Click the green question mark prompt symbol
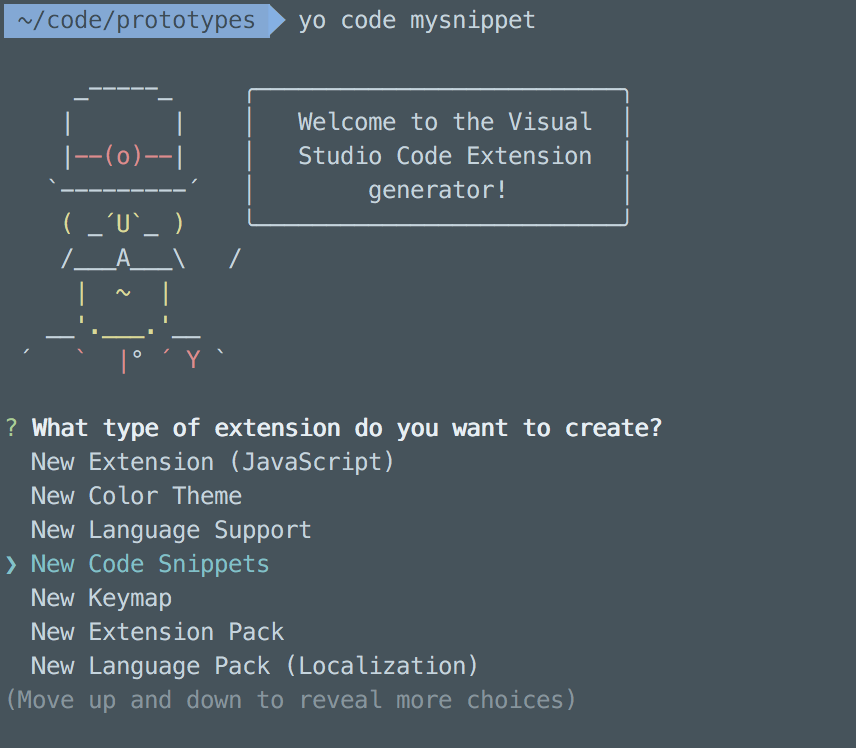The image size is (856, 748). click(11, 428)
